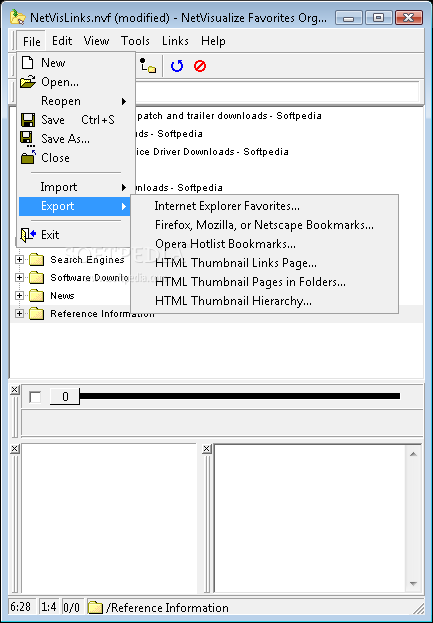Maximize the NetVisualize window

(379, 18)
